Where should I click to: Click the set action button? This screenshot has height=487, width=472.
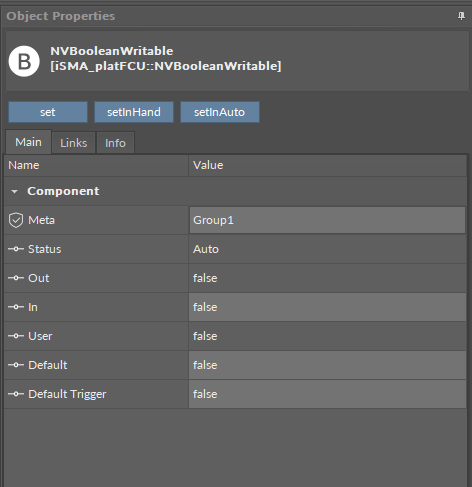(x=48, y=112)
